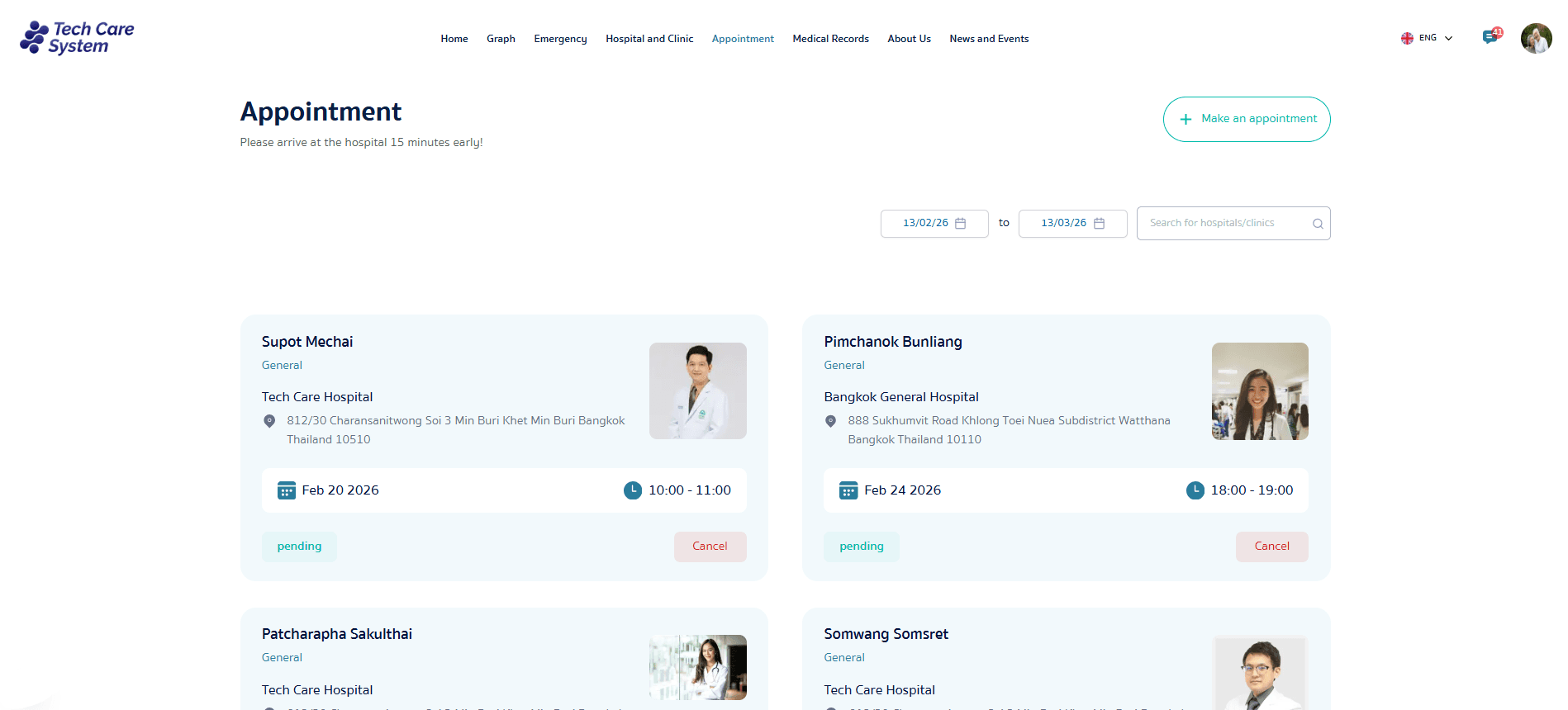This screenshot has height=710, width=1568.
Task: Cancel the Pimchanok Bunliang appointment
Action: click(x=1271, y=547)
